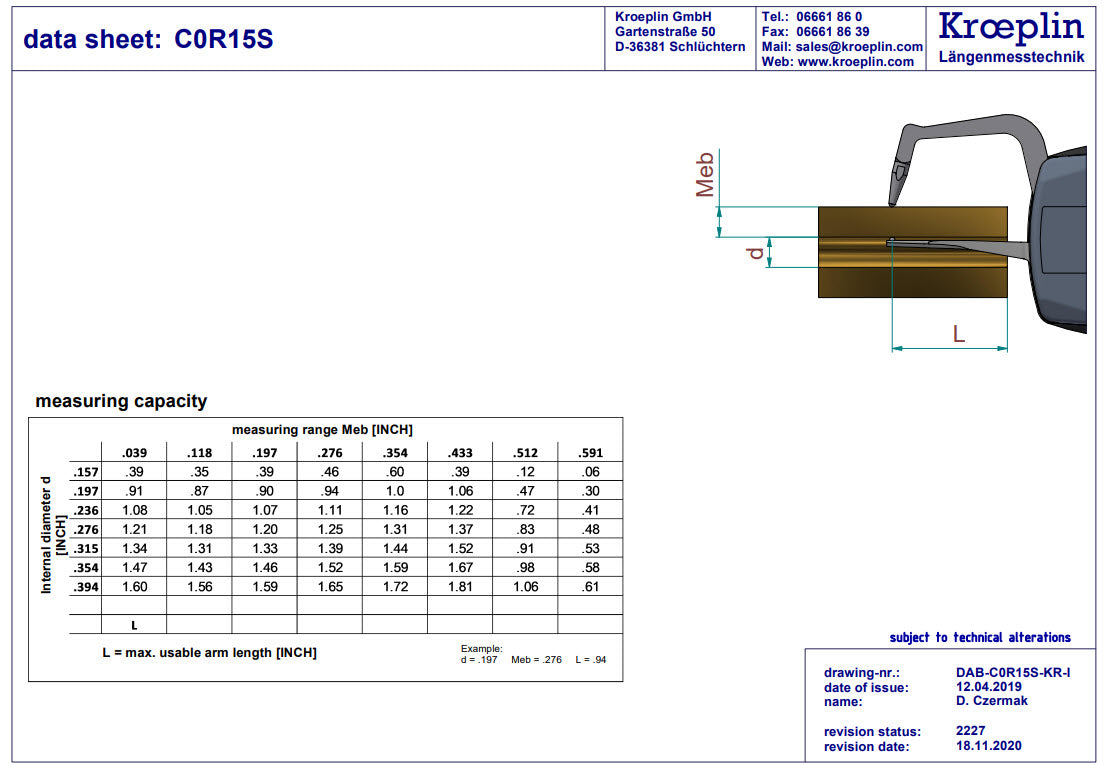The height and width of the screenshot is (765, 1107).
Task: Click the d dimension label in drawing
Action: pos(757,253)
